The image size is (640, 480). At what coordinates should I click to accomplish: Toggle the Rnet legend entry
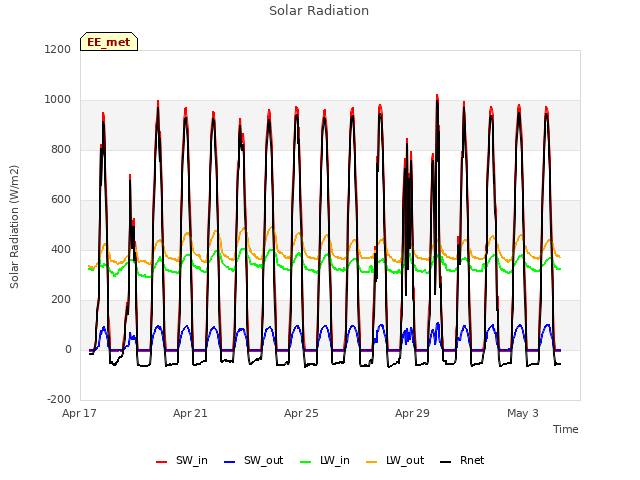(462, 460)
